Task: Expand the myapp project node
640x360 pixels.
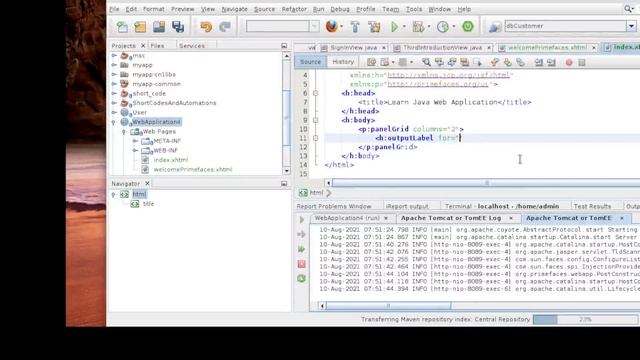Action: [114, 65]
